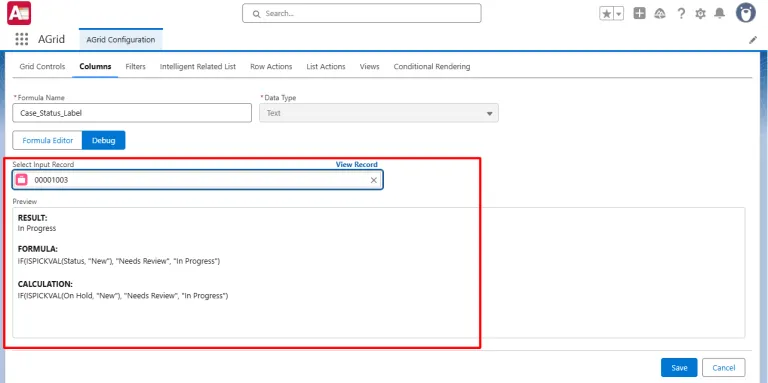Screen dimensions: 768x383
Task: Focus the global Search field
Action: click(x=361, y=13)
